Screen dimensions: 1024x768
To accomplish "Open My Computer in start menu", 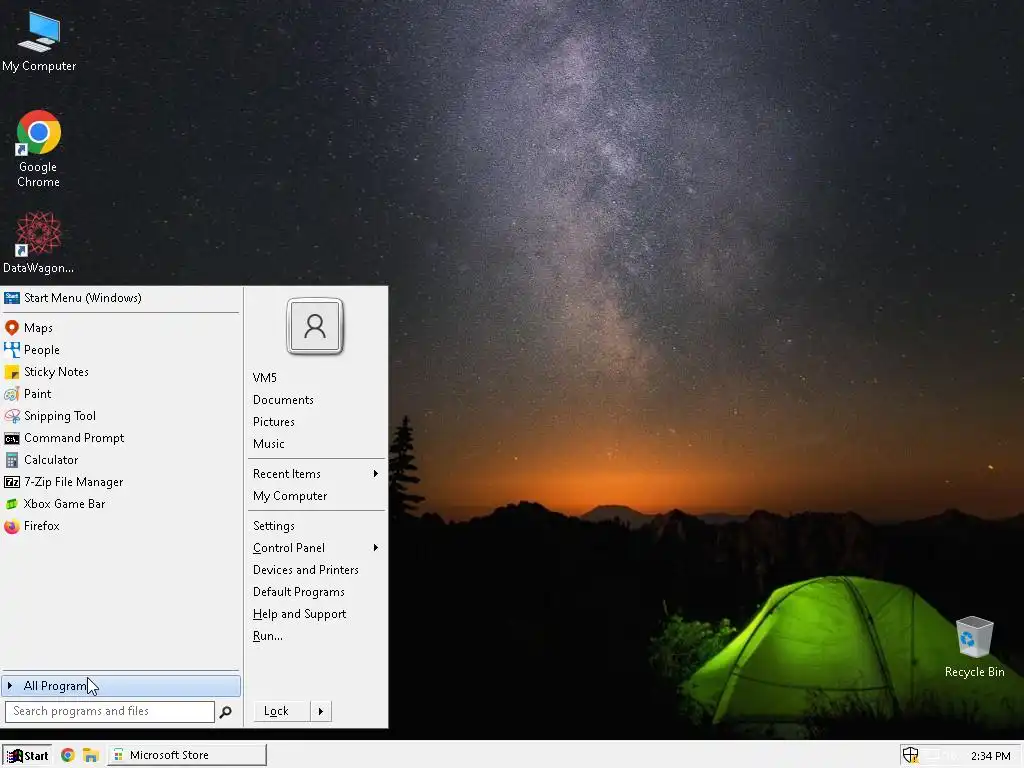I will pos(290,496).
